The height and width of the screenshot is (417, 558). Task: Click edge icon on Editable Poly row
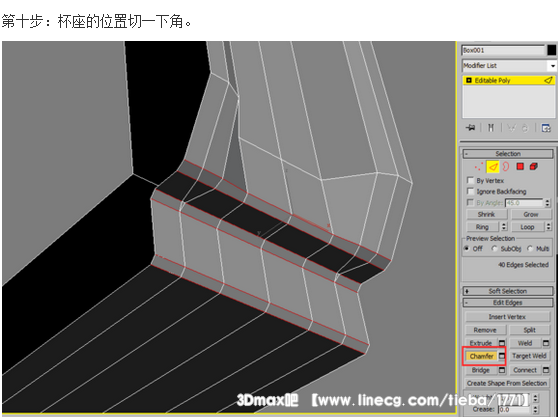pyautogui.click(x=548, y=80)
